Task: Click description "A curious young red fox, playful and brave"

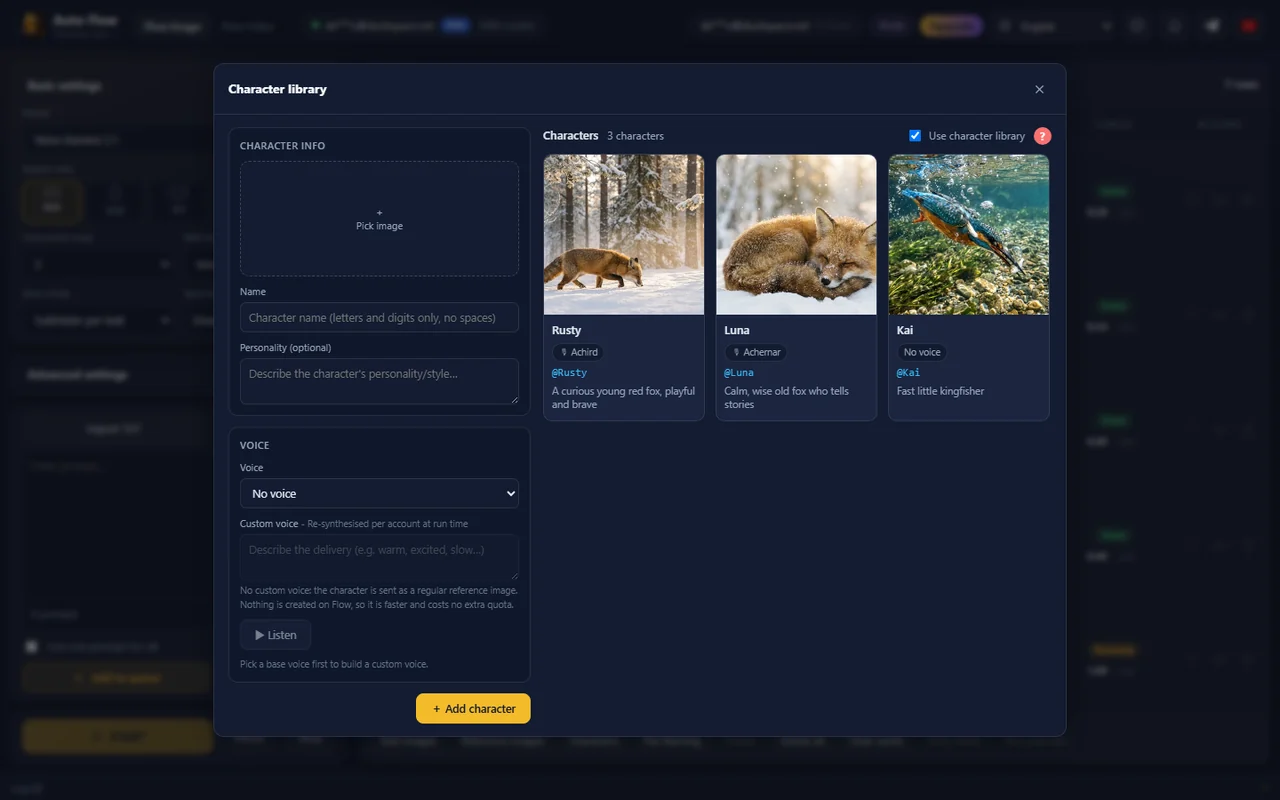Action: (623, 398)
